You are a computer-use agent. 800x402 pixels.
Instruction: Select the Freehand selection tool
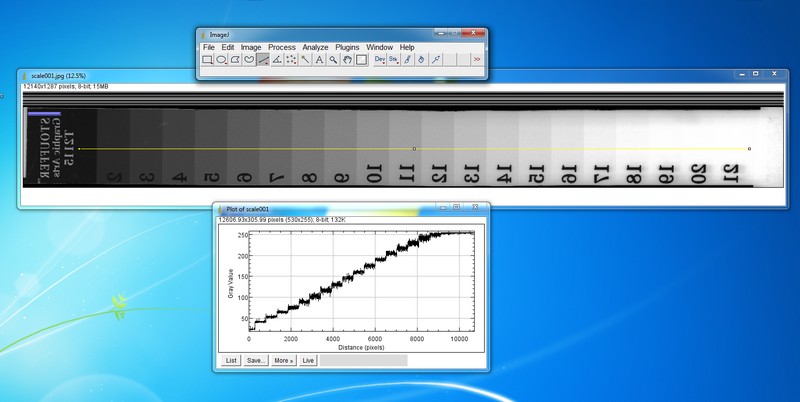pos(249,60)
